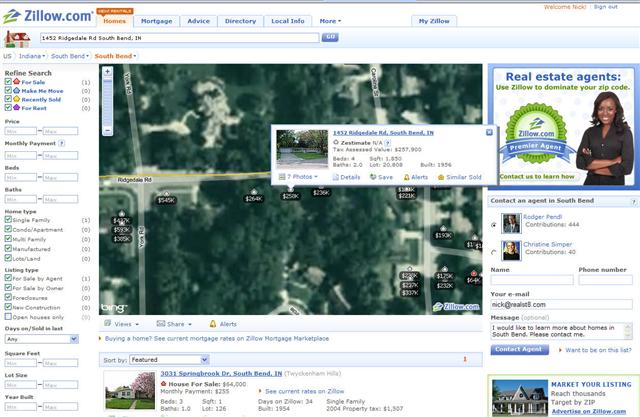
Task: View Similar Sold homes
Action: 460,177
